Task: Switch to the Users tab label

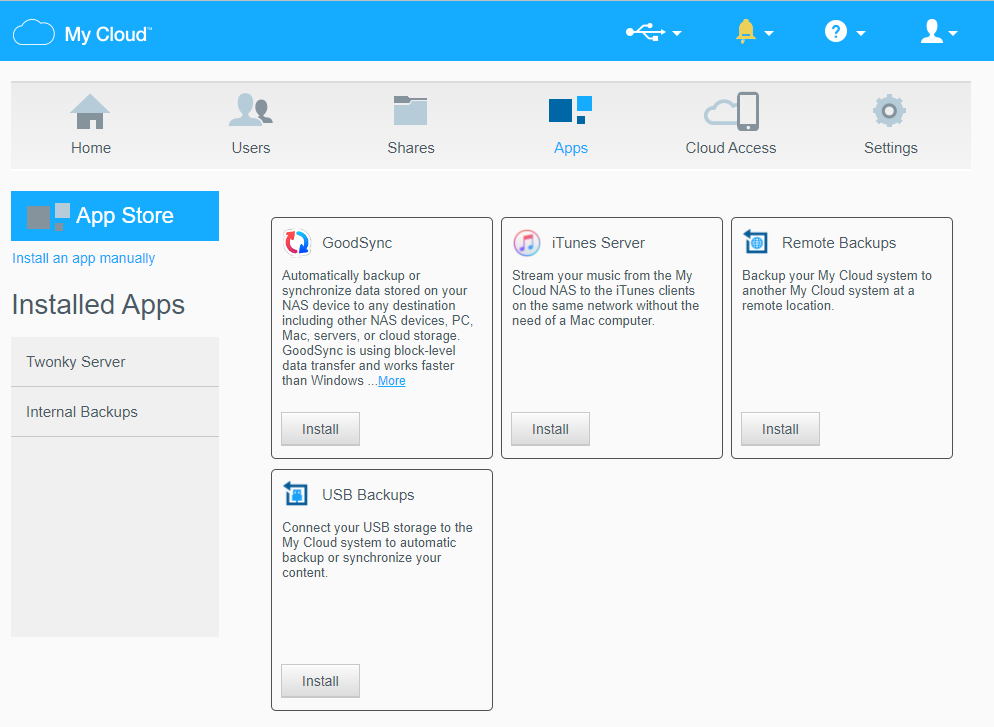Action: pyautogui.click(x=250, y=148)
